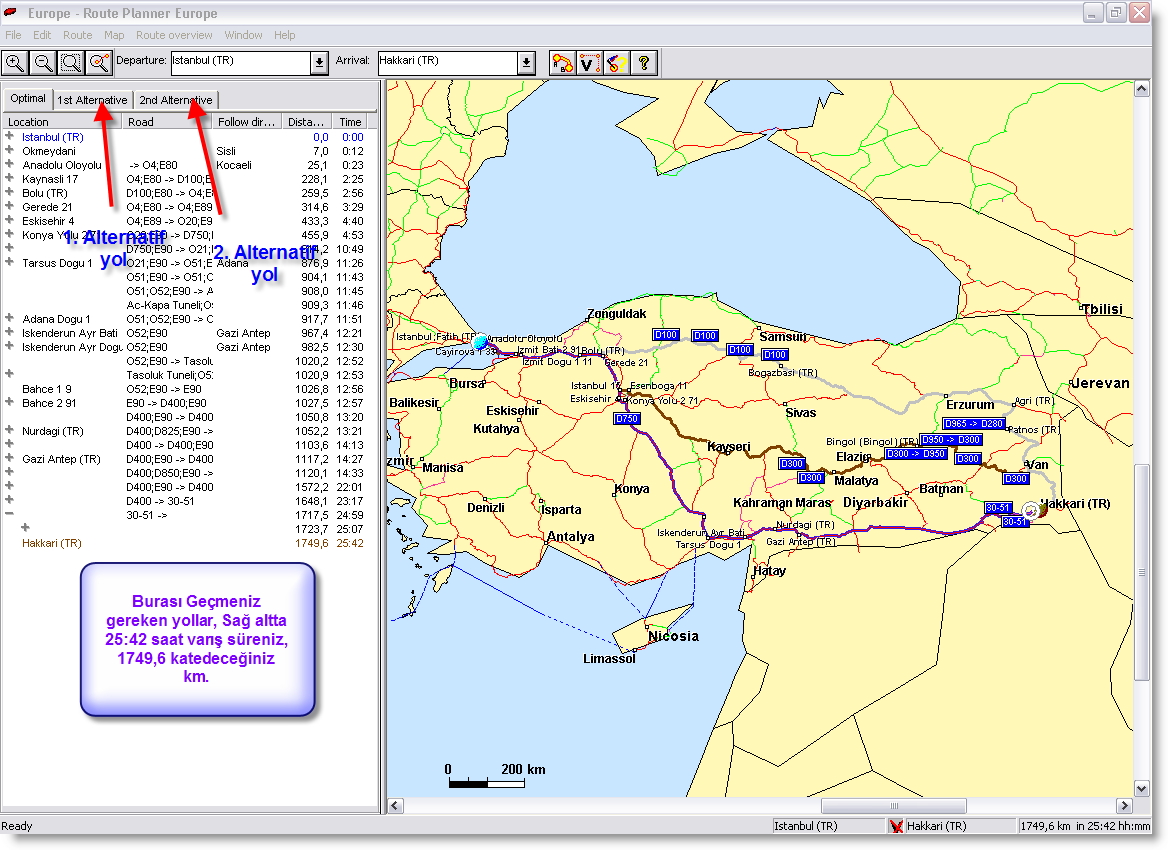Switch to the 2nd Alternative tab
The width and height of the screenshot is (1168, 850).
pyautogui.click(x=176, y=100)
